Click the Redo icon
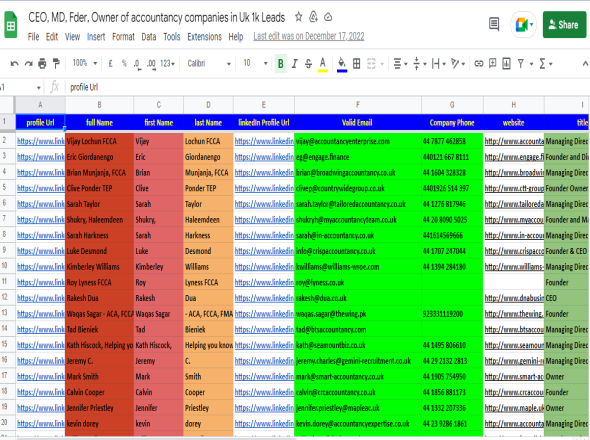590x440 pixels. click(x=28, y=64)
